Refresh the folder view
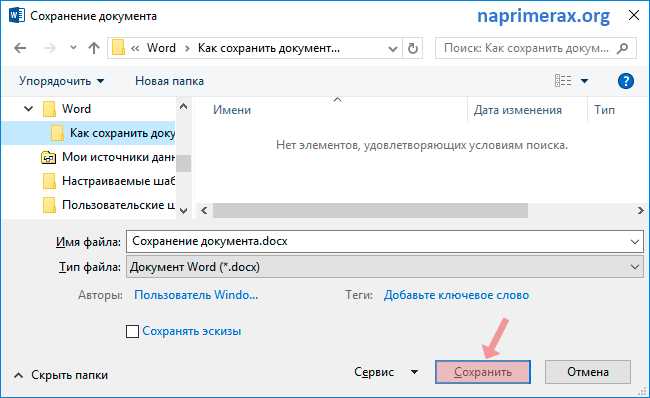Image resolution: width=650 pixels, height=398 pixels. click(x=412, y=48)
